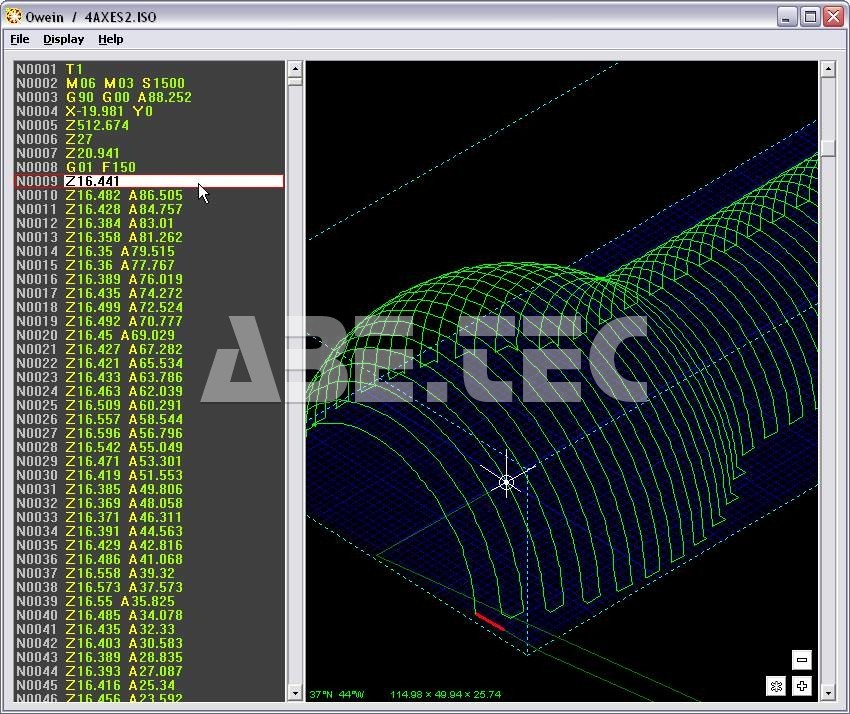Viewport: 850px width, 714px height.
Task: Select line N0043 Z16.389 A28.835
Action: [149, 657]
